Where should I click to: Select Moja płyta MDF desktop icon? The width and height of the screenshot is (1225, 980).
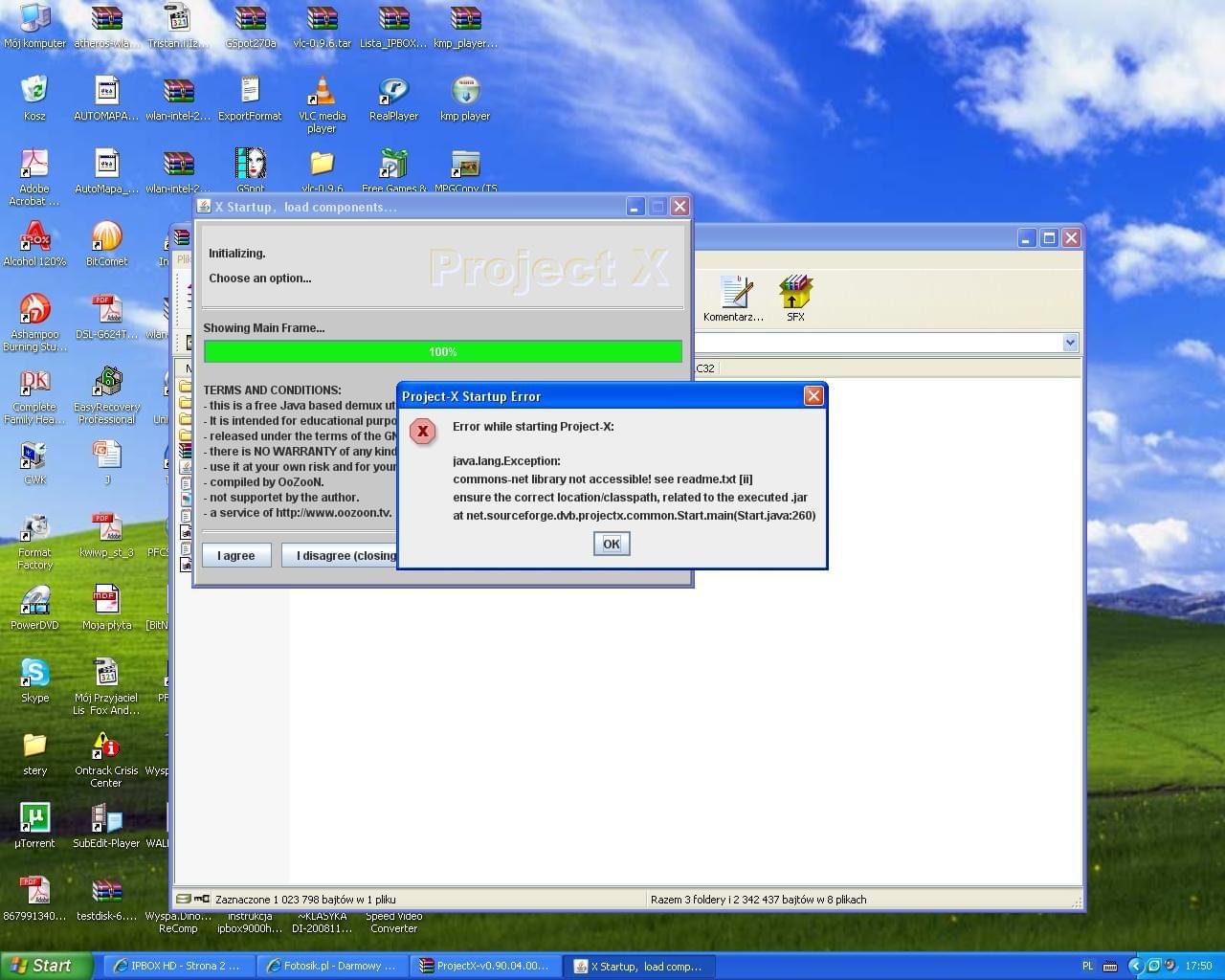106,608
